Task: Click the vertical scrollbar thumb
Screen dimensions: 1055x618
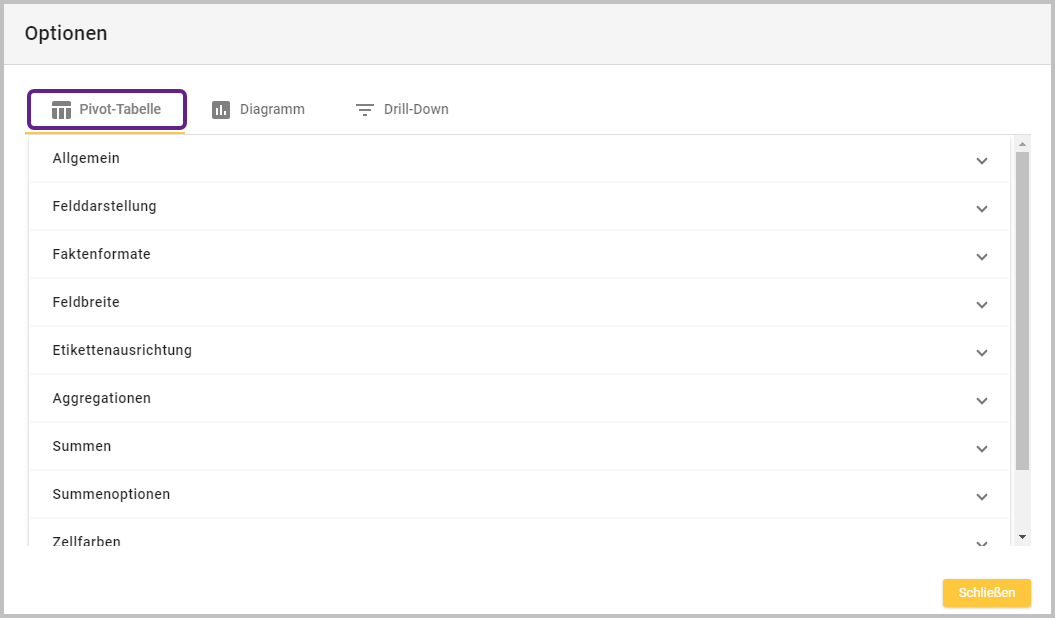Action: [x=1022, y=310]
